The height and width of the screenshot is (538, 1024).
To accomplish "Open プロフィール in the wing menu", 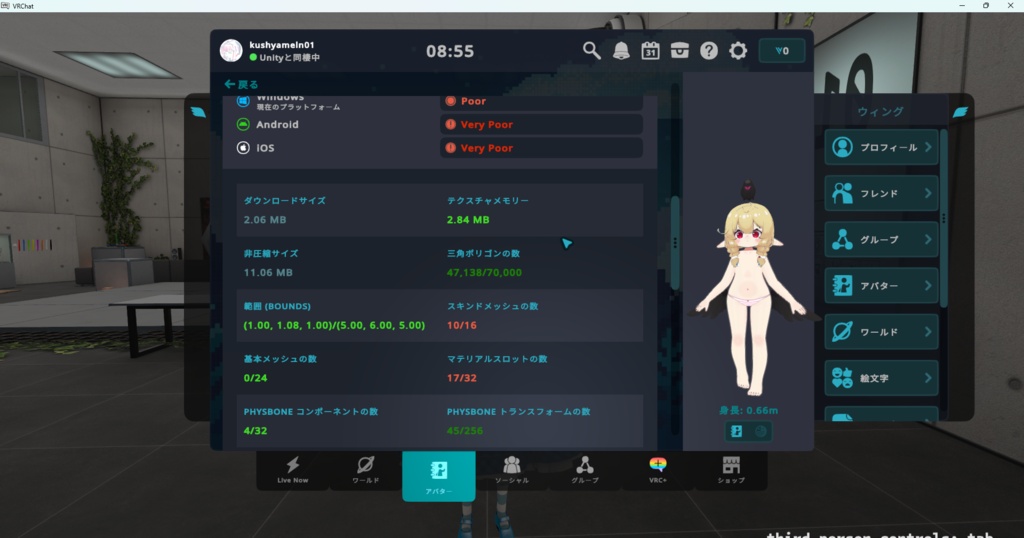I will (881, 147).
